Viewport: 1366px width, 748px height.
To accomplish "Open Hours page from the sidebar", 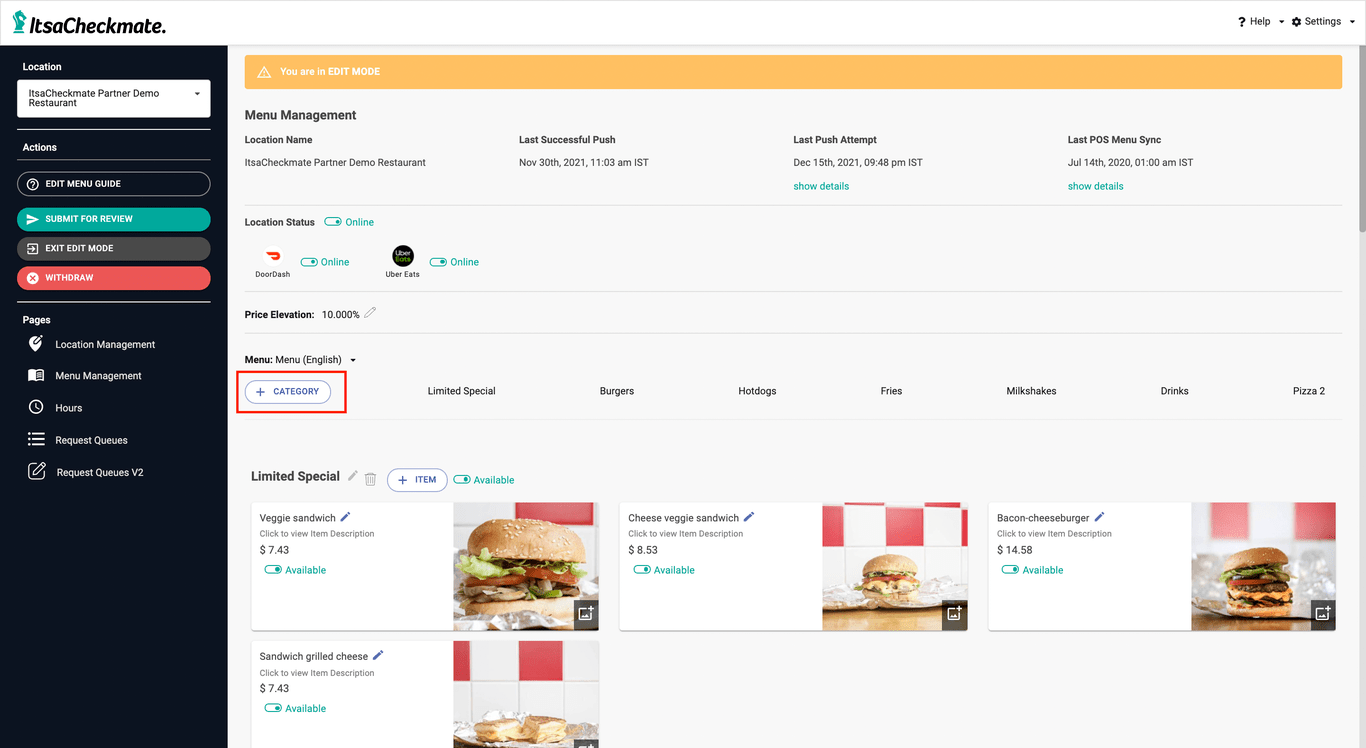I will pos(68,408).
